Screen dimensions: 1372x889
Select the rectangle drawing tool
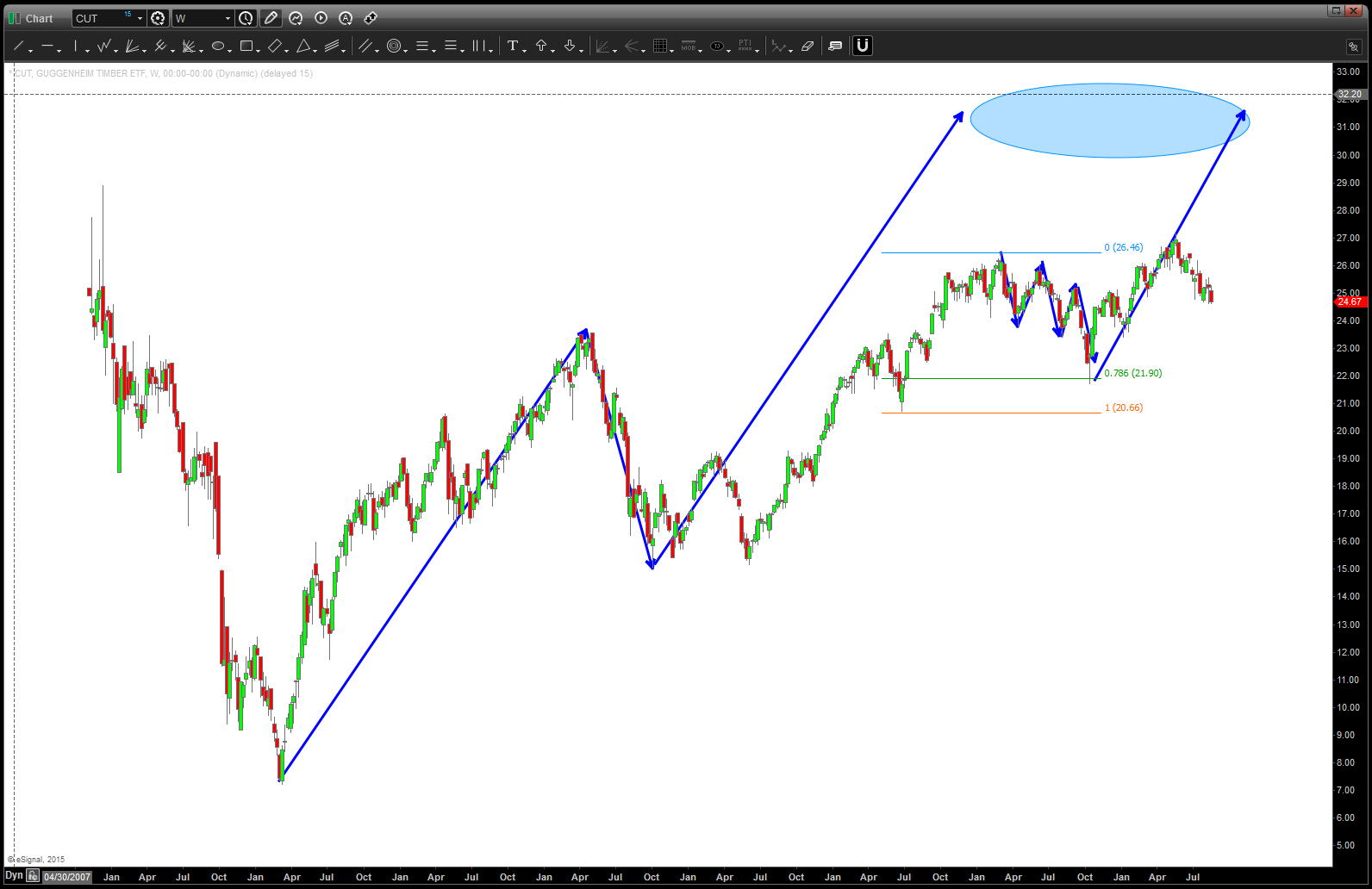coord(246,47)
